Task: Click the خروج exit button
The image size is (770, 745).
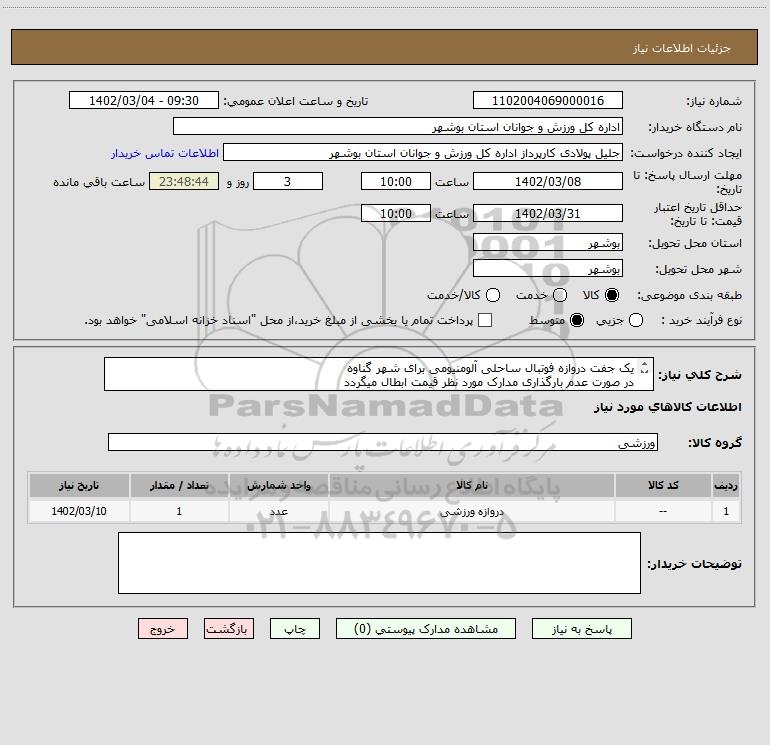Action: pyautogui.click(x=163, y=629)
